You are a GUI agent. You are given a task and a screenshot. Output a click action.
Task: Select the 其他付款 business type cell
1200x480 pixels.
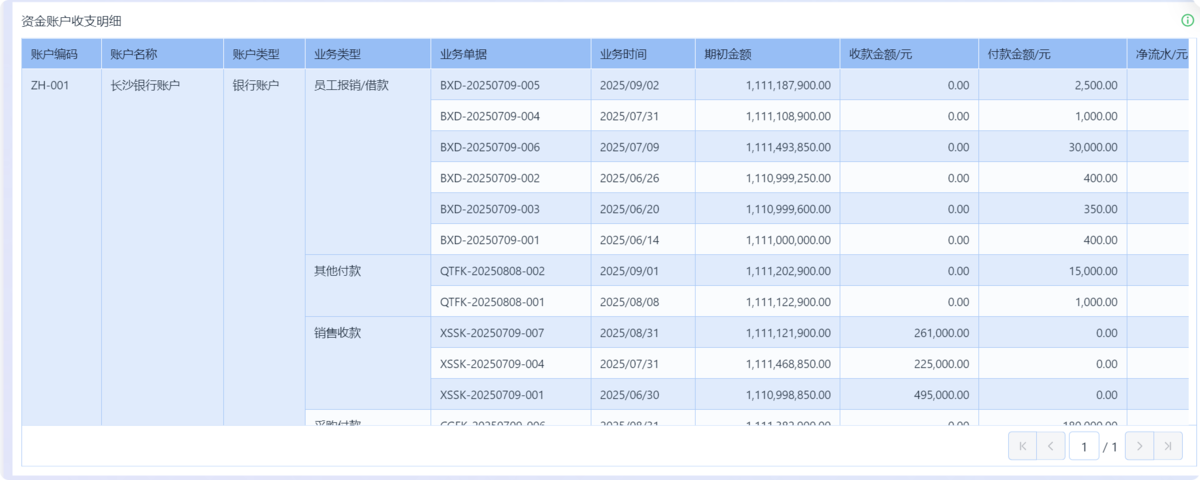(x=337, y=271)
